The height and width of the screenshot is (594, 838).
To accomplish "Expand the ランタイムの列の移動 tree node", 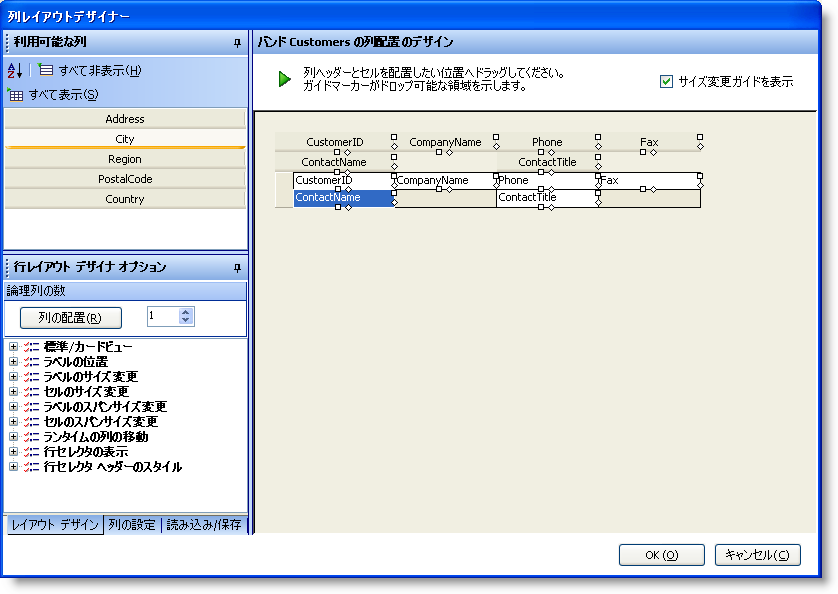I will pyautogui.click(x=13, y=436).
